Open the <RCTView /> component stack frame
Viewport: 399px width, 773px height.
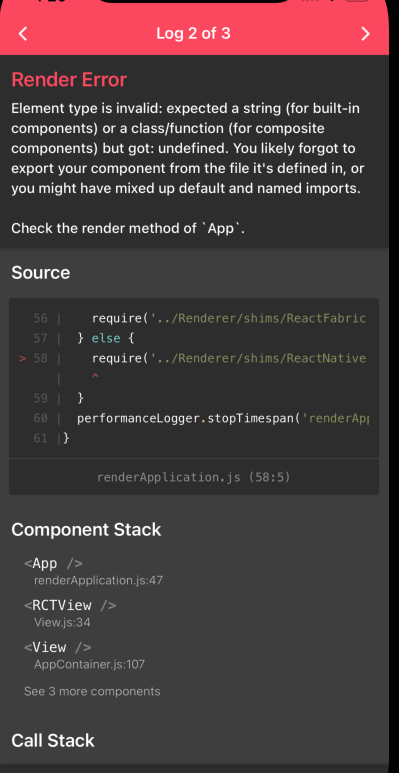pyautogui.click(x=70, y=605)
